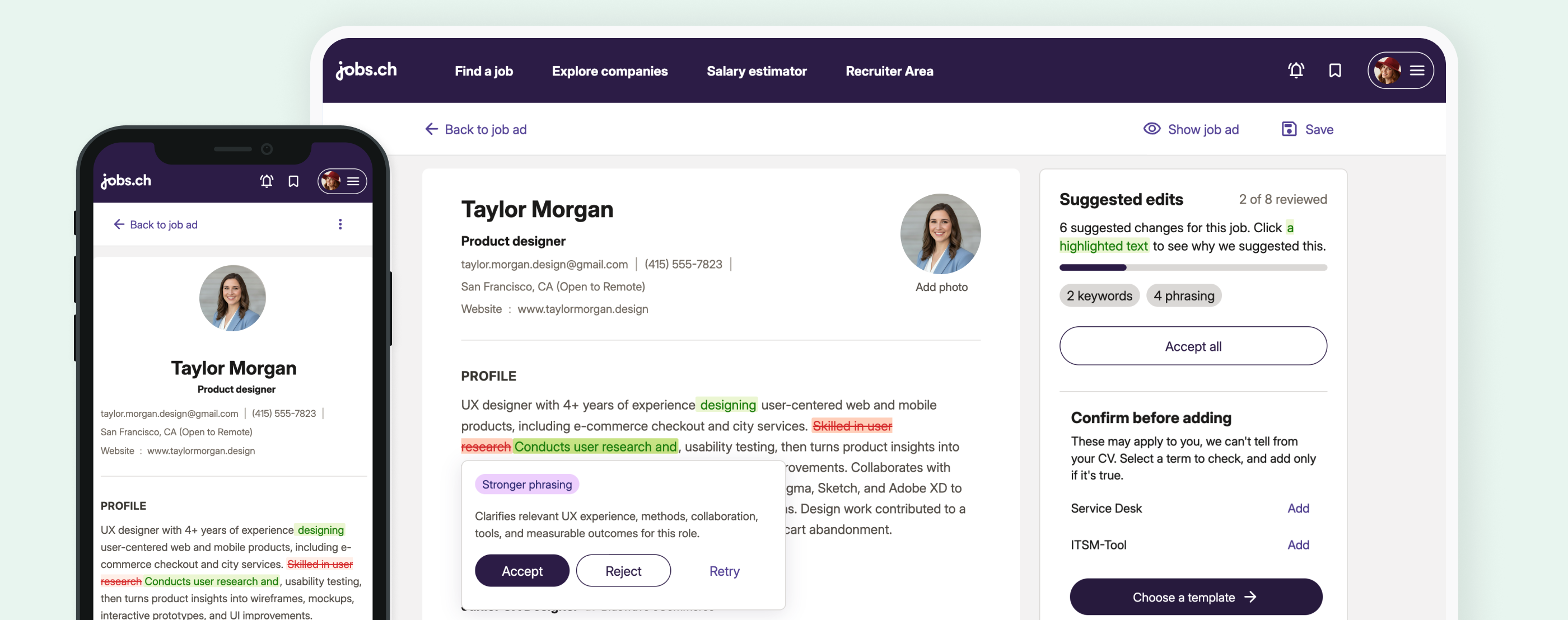Click back arrow beside desktop Back to job ad
Image resolution: width=1568 pixels, height=620 pixels.
pos(431,129)
